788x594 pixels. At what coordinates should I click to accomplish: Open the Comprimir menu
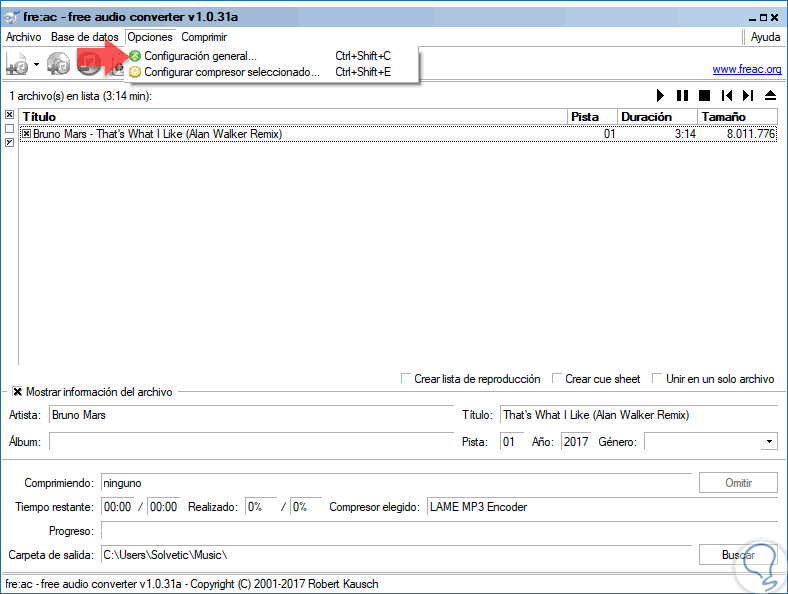pyautogui.click(x=204, y=37)
